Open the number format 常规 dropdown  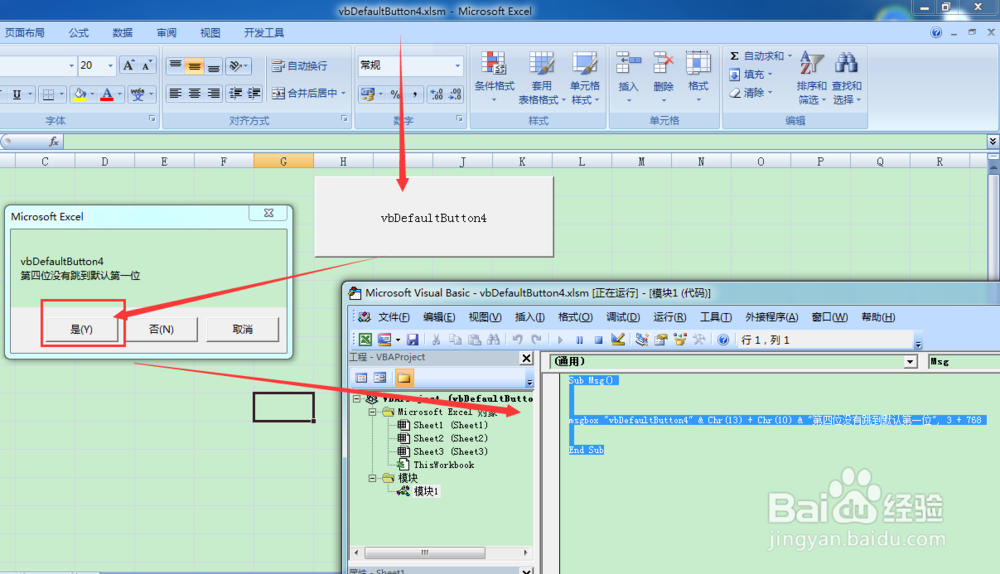click(457, 65)
